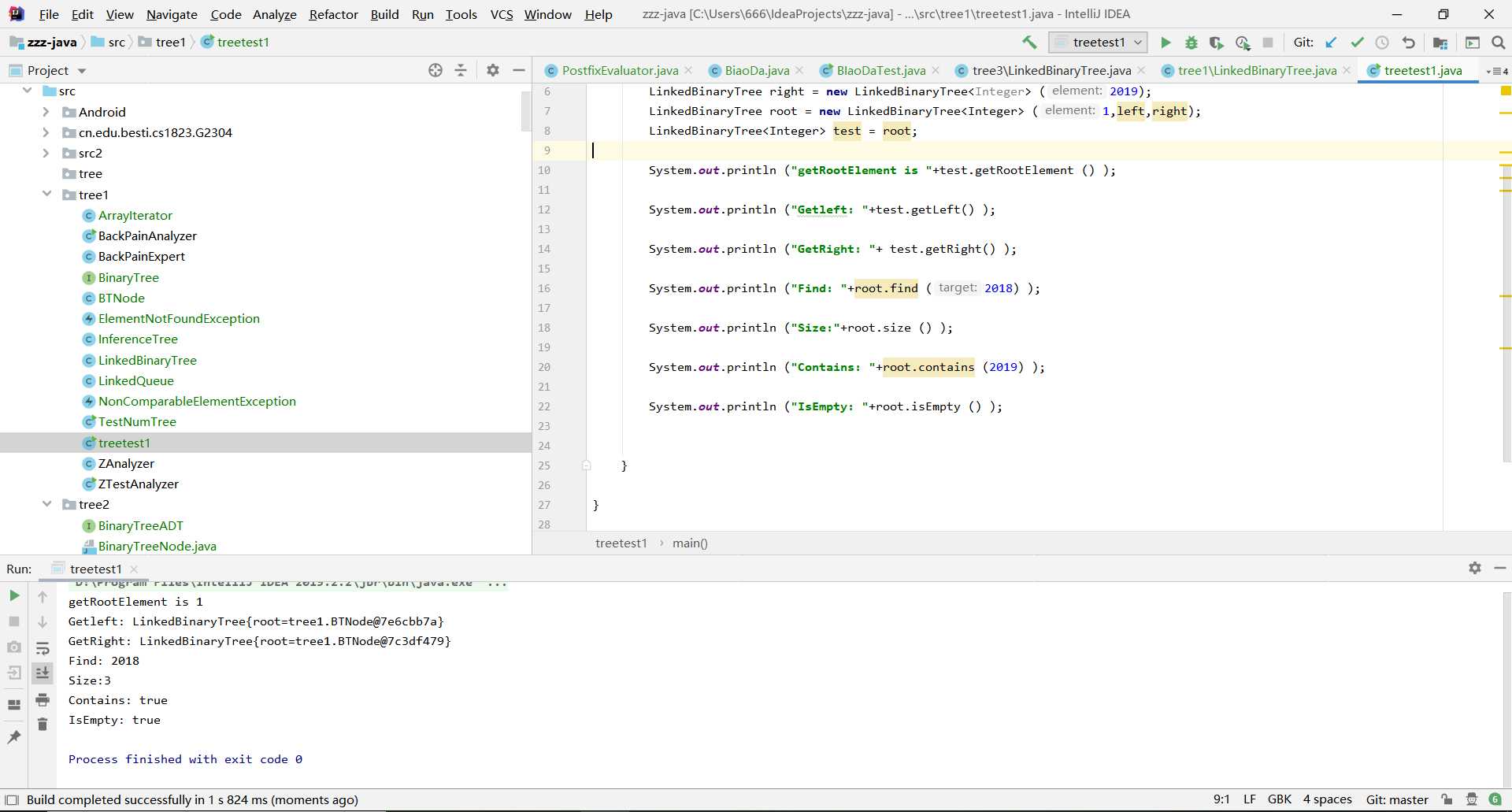Viewport: 1512px width, 812px height.
Task: Toggle scroll to end of console
Action: point(43,673)
